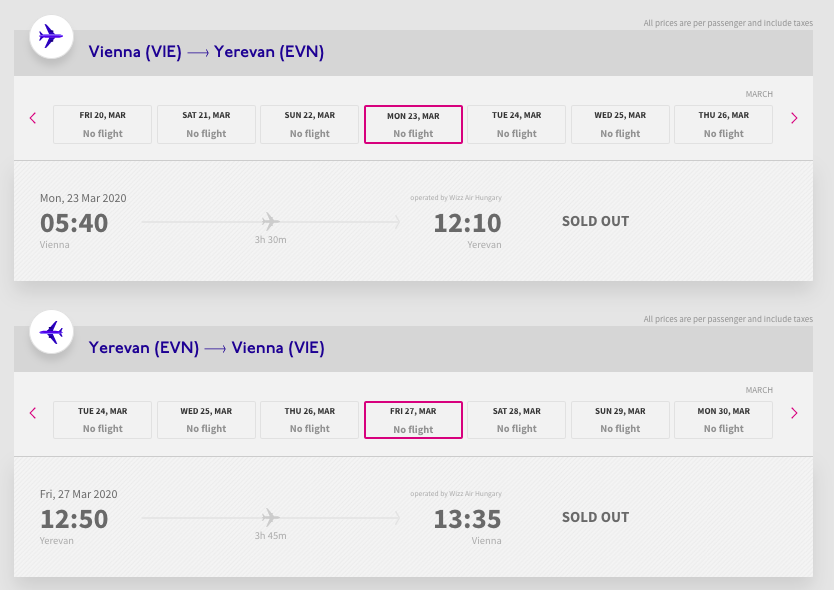Pick outbound date WED 25, MAR
The image size is (834, 590).
pos(620,124)
